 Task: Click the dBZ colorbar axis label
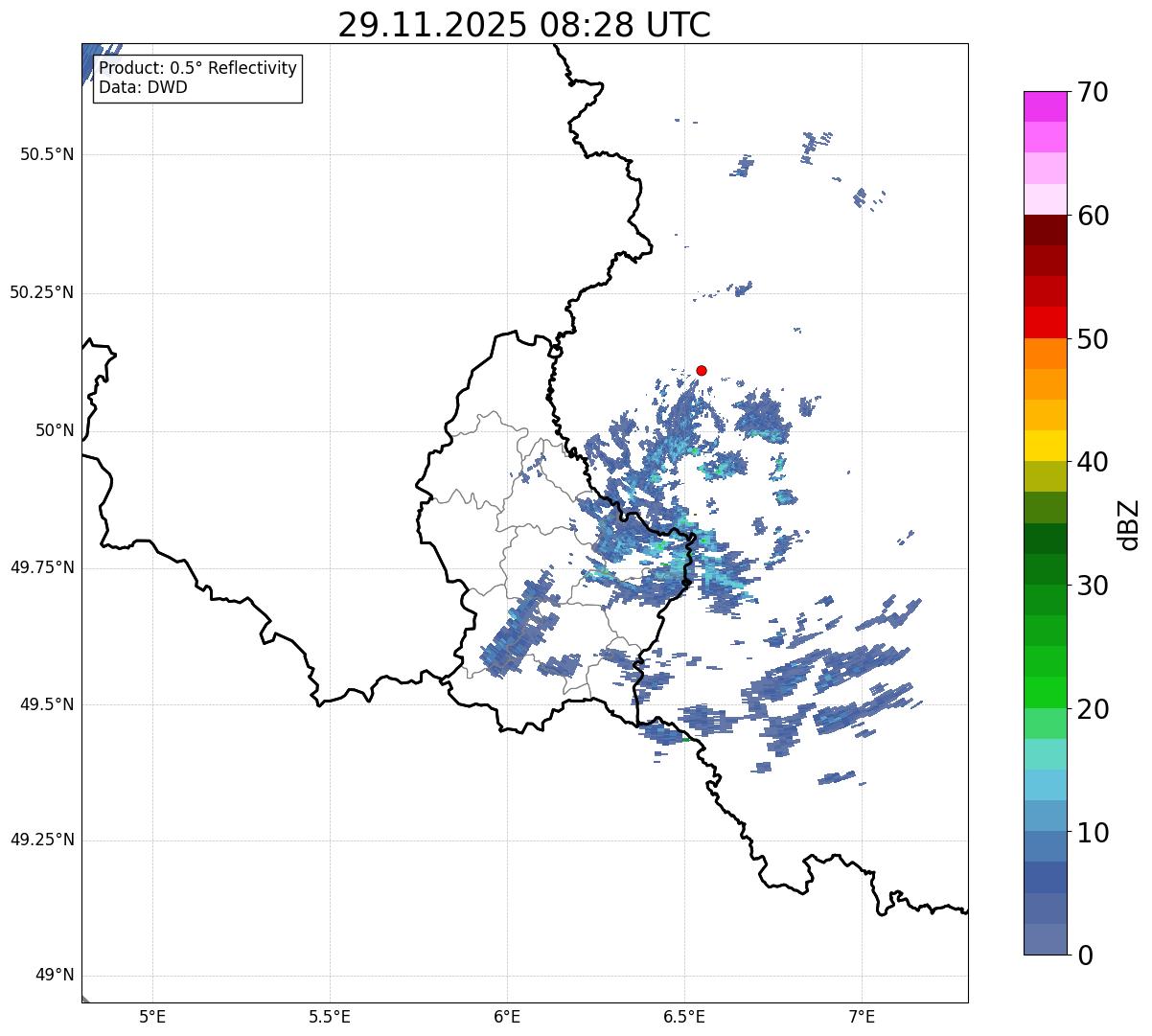1129,524
